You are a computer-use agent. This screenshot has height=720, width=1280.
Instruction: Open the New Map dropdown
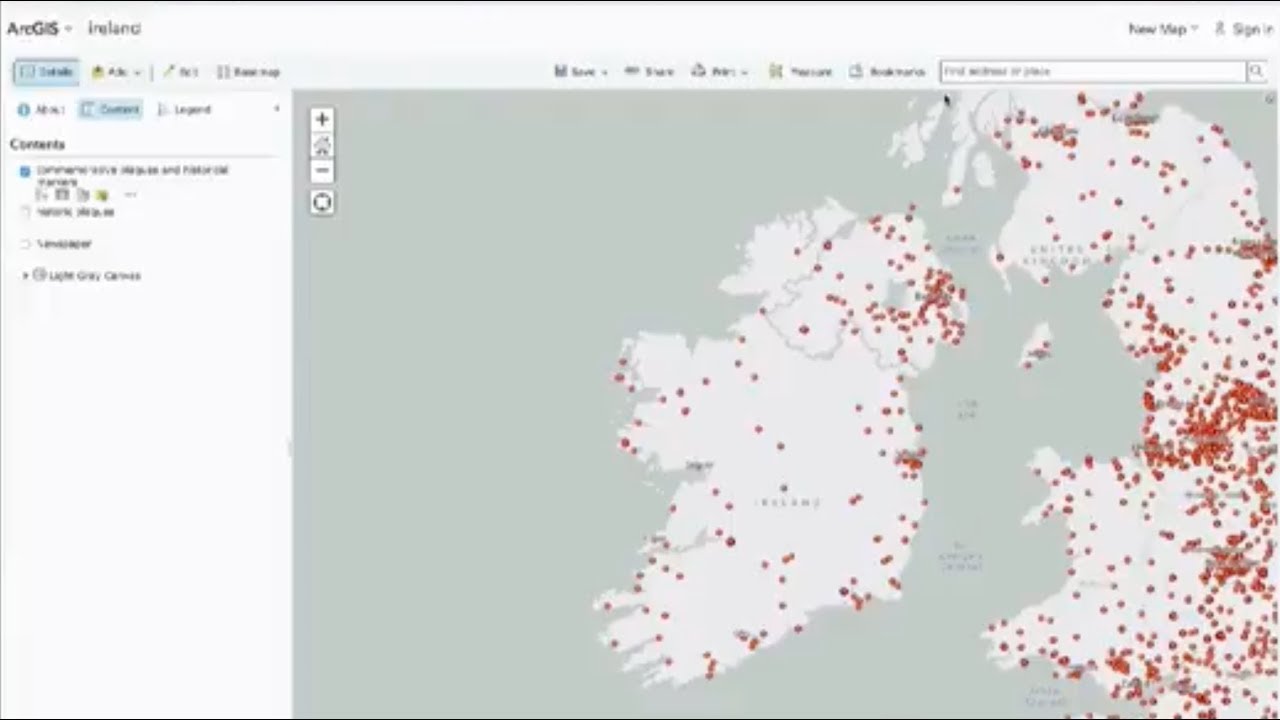point(1163,29)
